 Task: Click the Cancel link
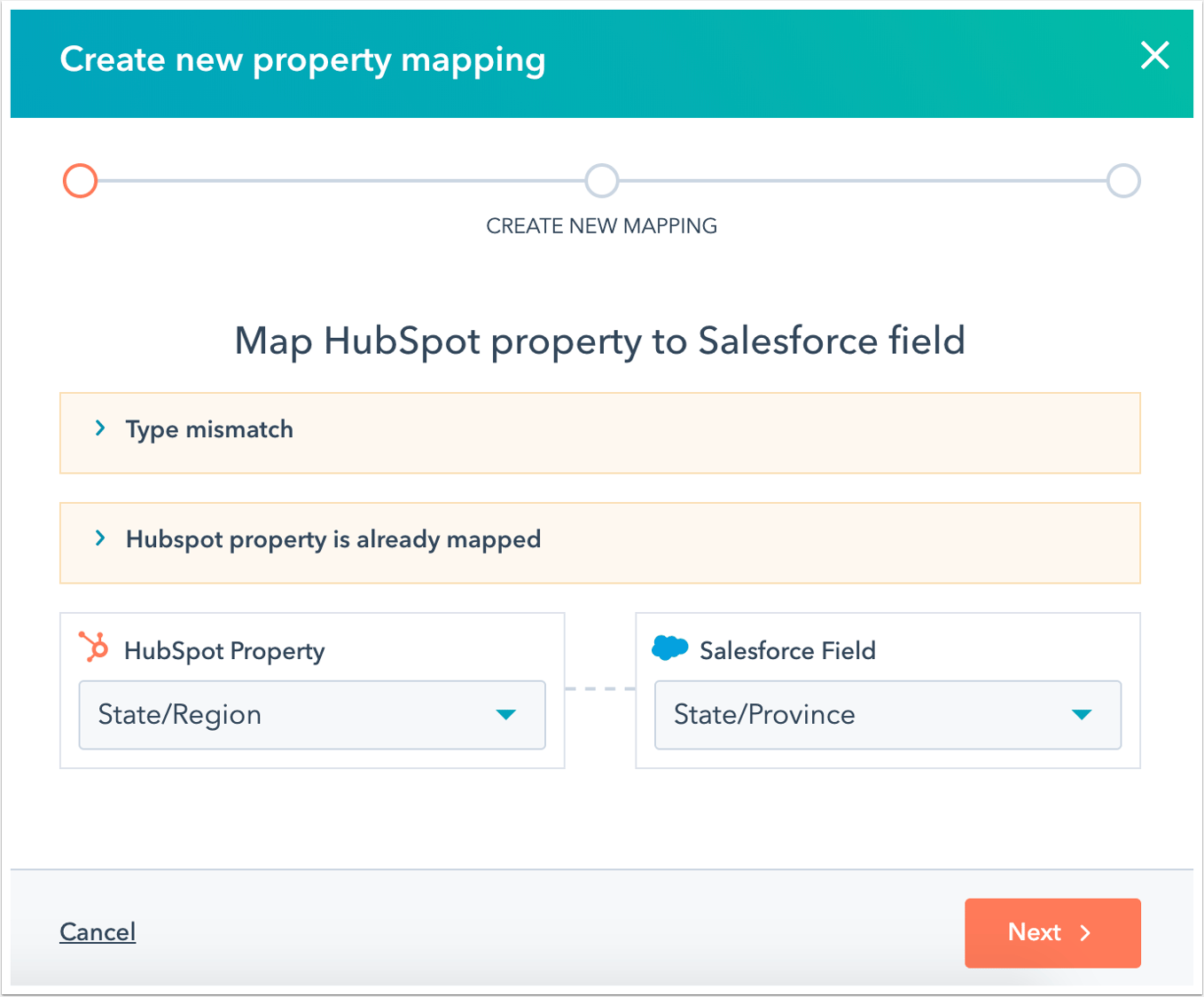click(x=98, y=932)
